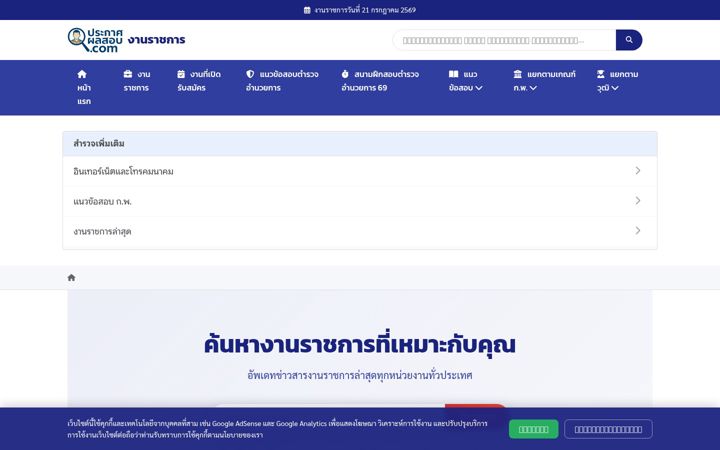The height and width of the screenshot is (450, 720).
Task: Click the outlined cookie settings button
Action: pyautogui.click(x=608, y=429)
